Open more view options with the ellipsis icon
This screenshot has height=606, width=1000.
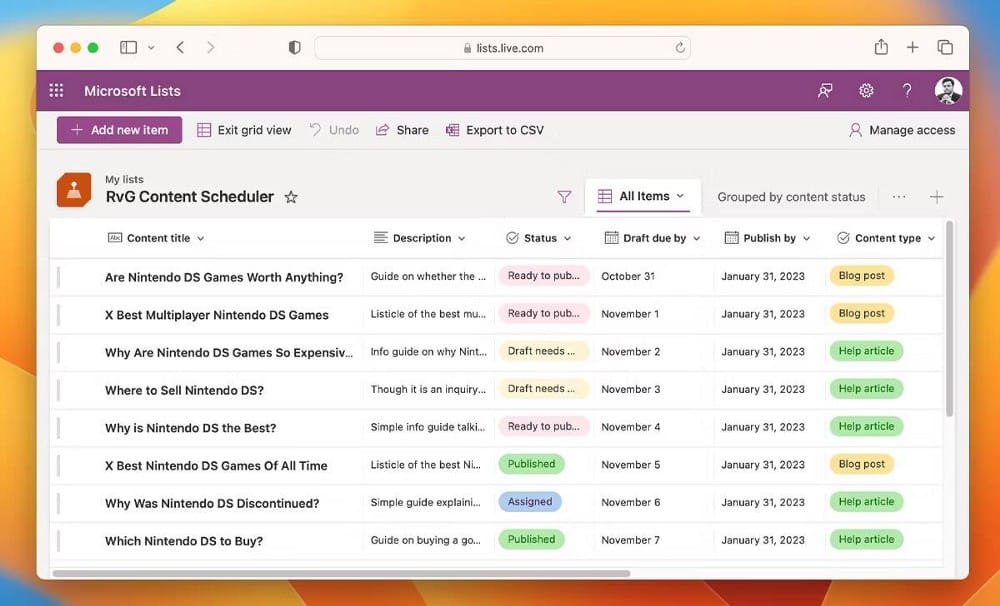coord(899,197)
